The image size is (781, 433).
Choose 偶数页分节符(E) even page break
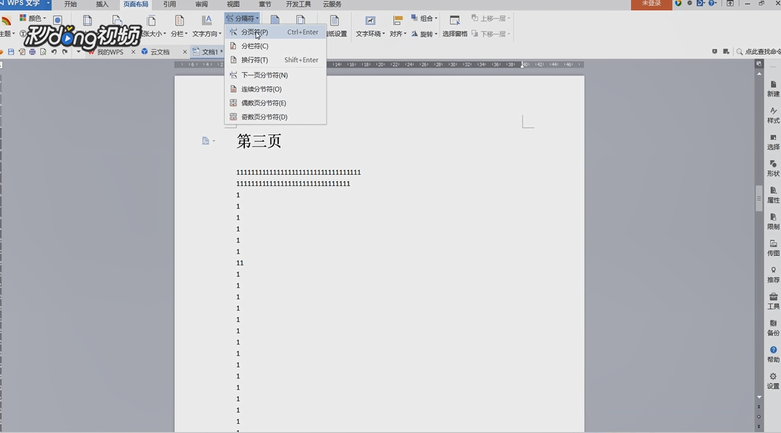click(275, 103)
